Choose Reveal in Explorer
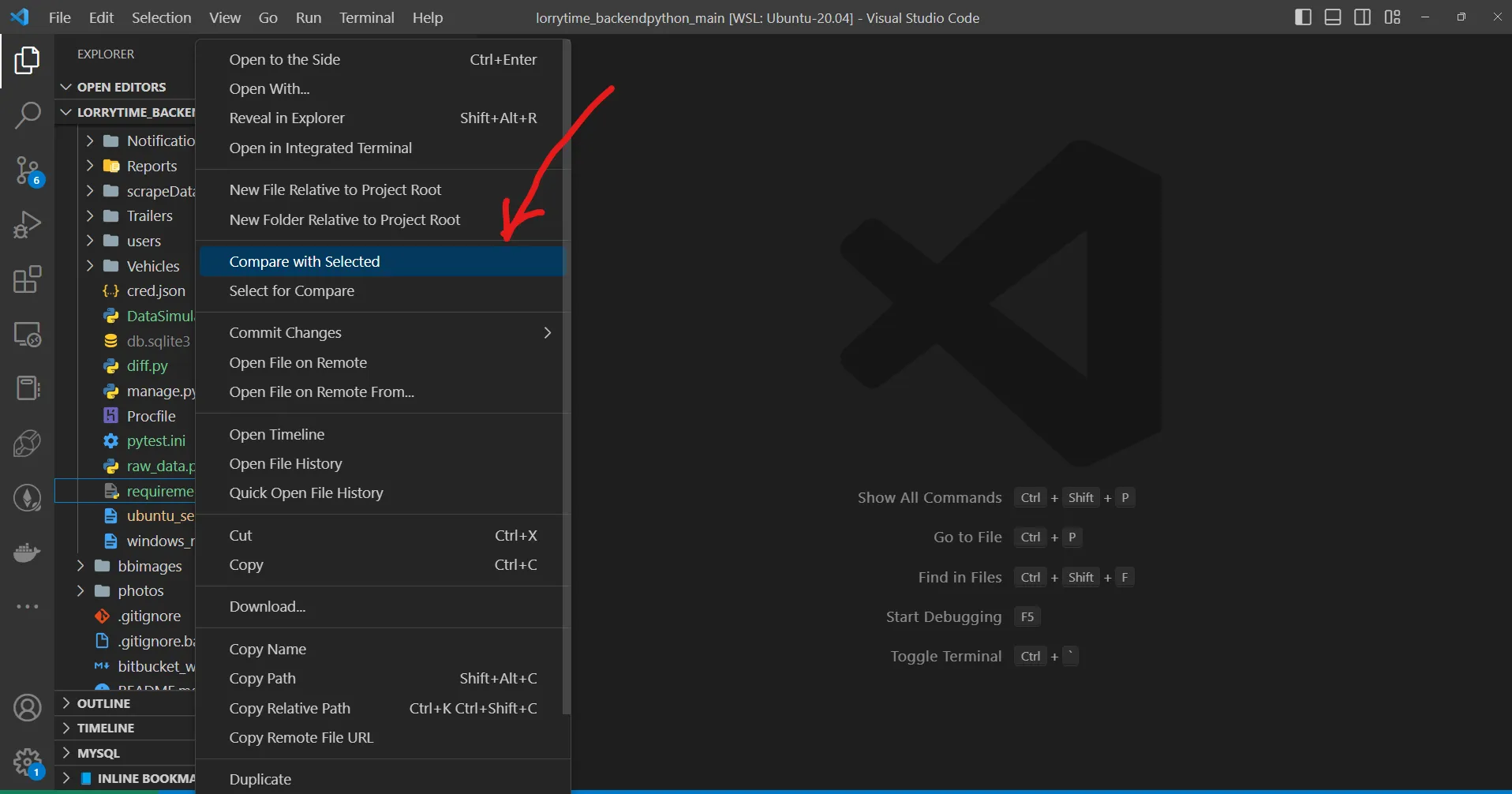Image resolution: width=1512 pixels, height=794 pixels. coord(382,118)
